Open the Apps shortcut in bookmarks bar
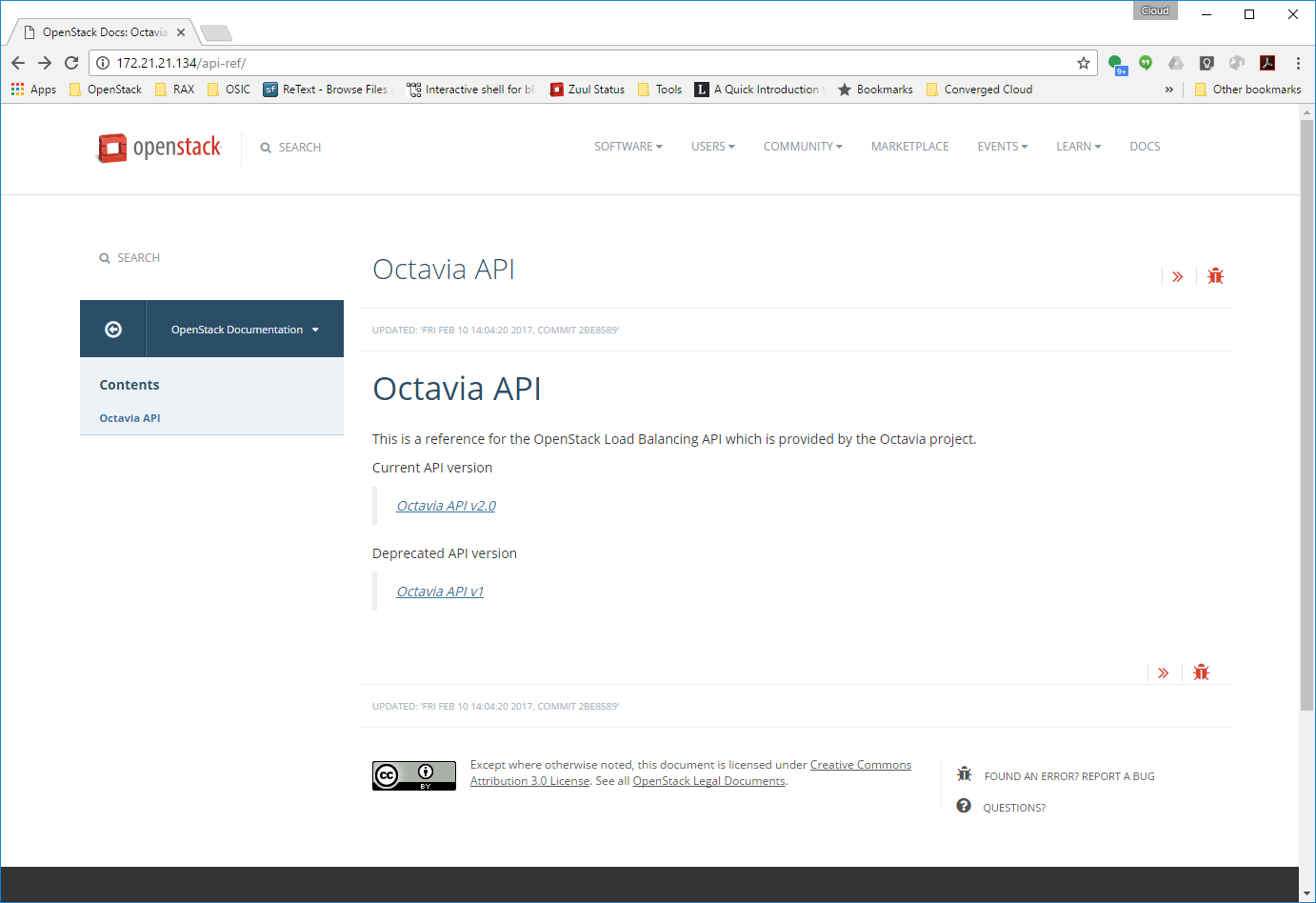Viewport: 1316px width, 903px height. (33, 90)
